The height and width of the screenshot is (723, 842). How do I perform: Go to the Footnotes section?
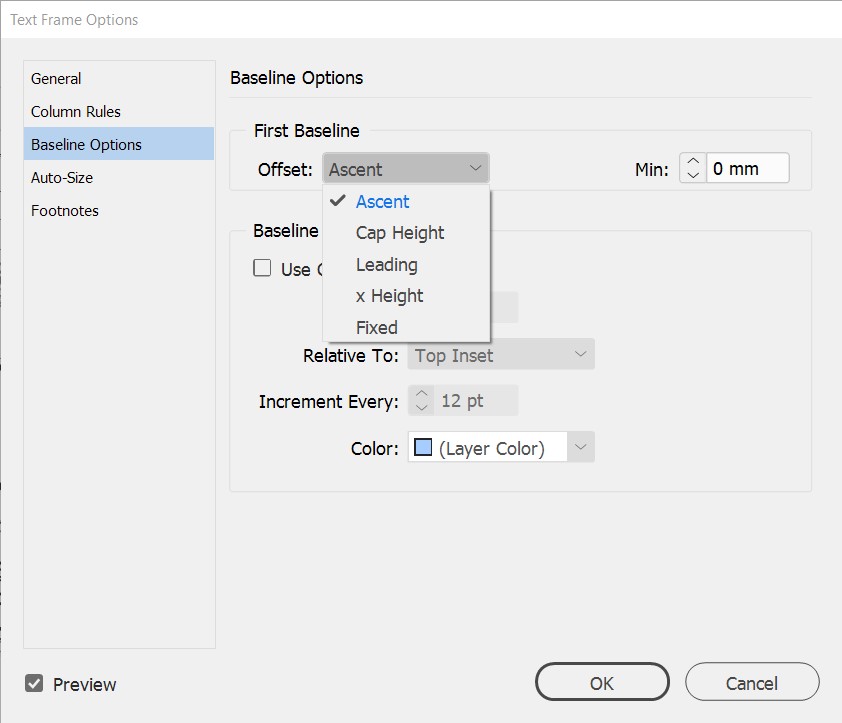tap(65, 211)
